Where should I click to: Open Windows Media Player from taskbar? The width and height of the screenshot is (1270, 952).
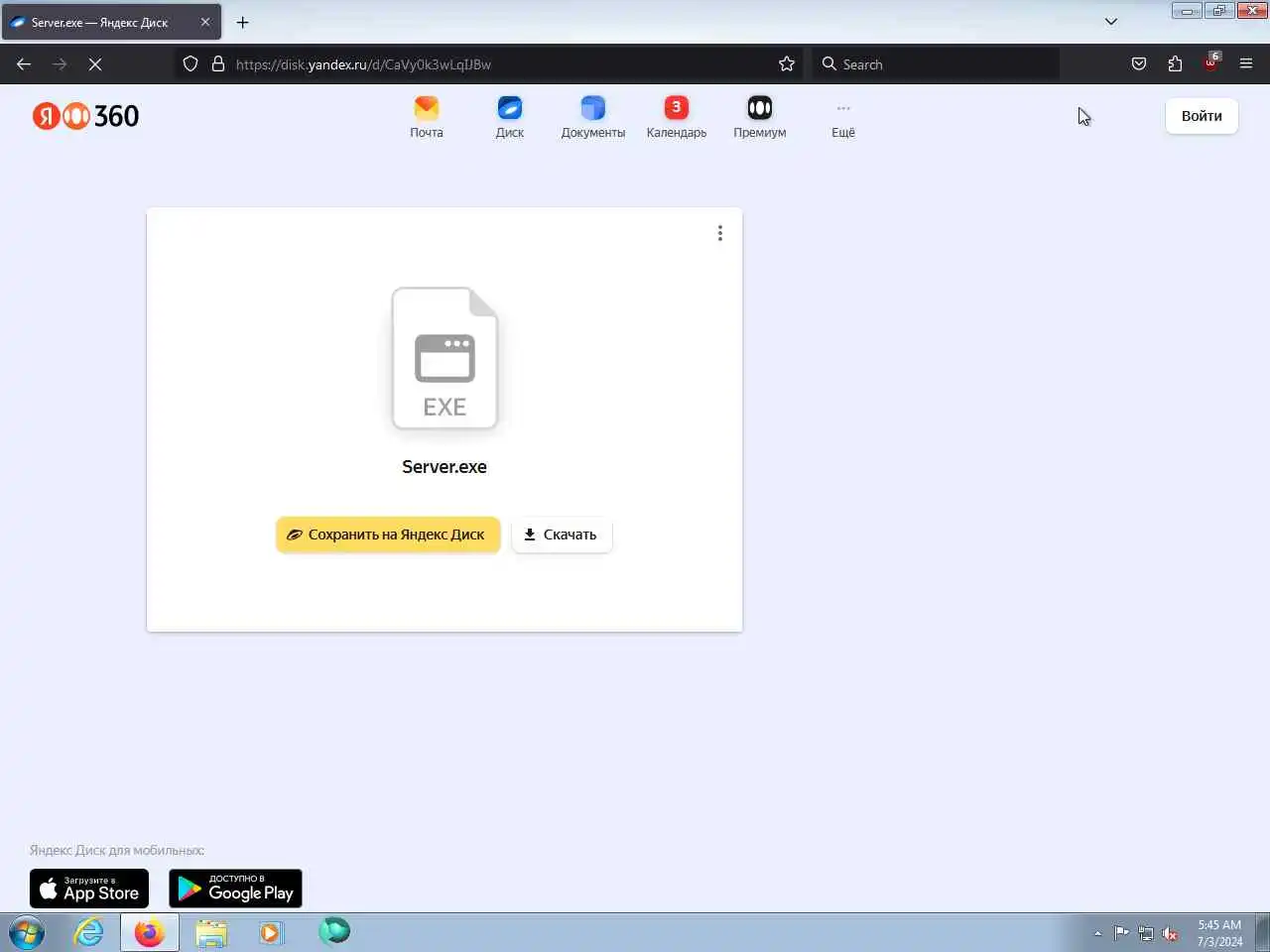[x=271, y=932]
